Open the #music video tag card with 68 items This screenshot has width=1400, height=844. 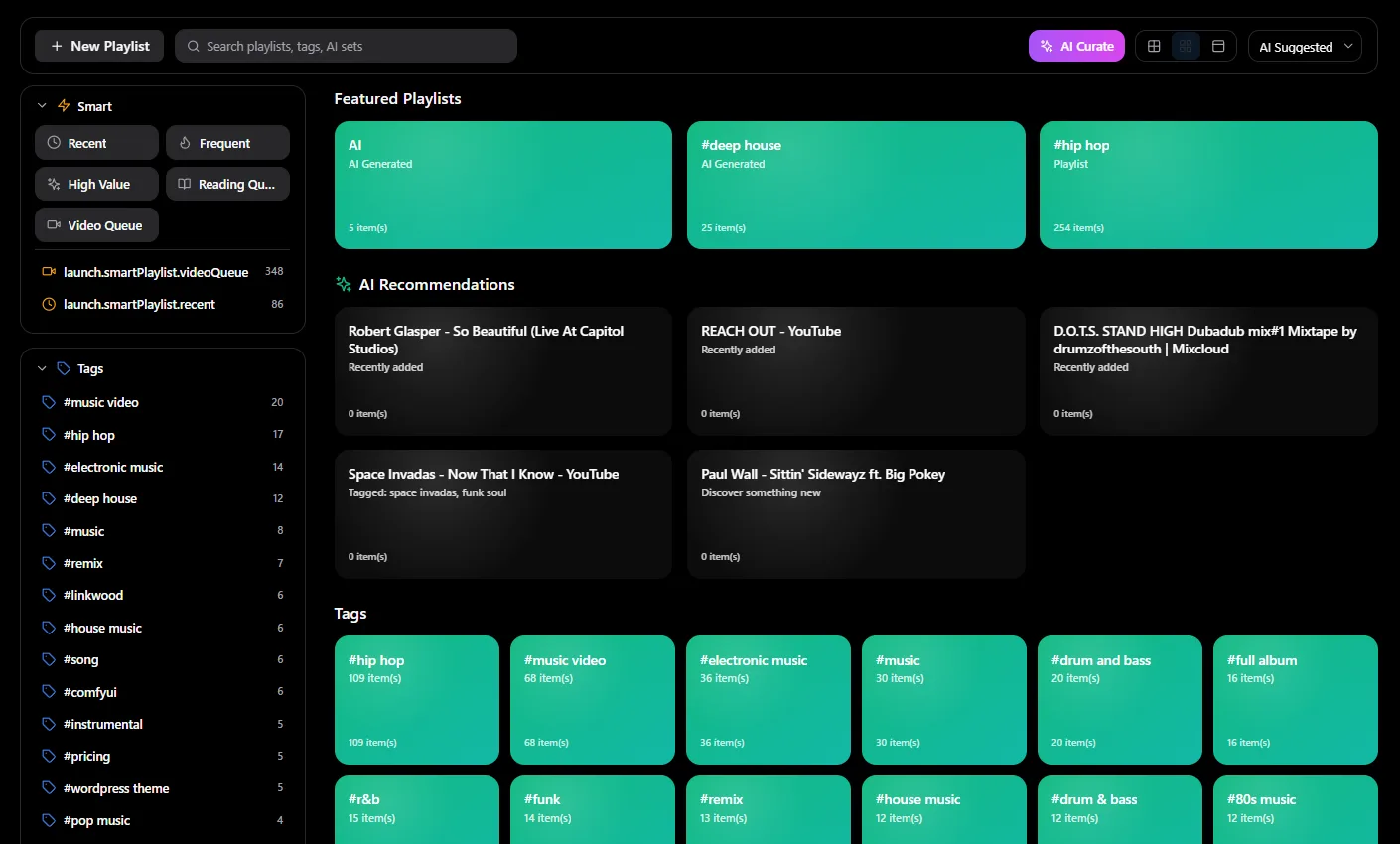point(593,700)
